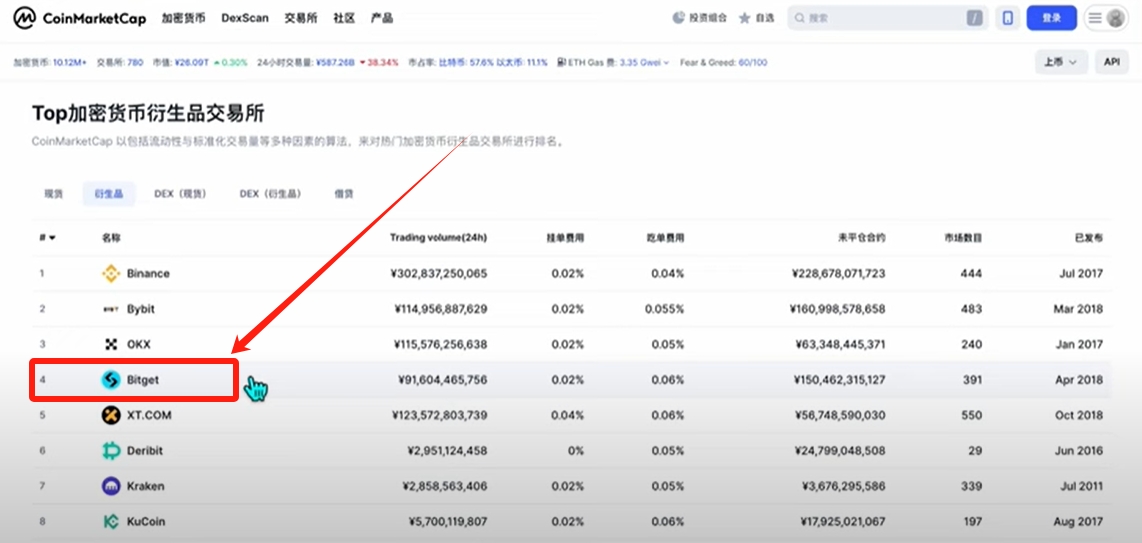
Task: Click Kraken launch date Jul 2011
Action: pyautogui.click(x=1083, y=486)
